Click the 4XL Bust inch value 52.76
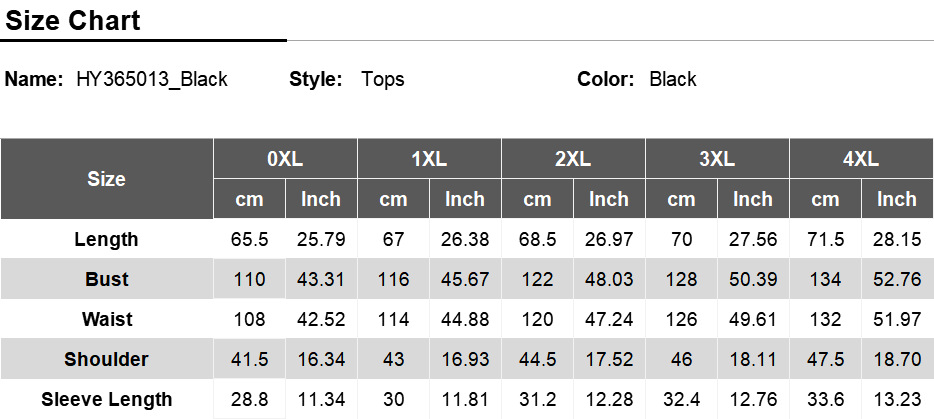The image size is (934, 419). pos(896,279)
